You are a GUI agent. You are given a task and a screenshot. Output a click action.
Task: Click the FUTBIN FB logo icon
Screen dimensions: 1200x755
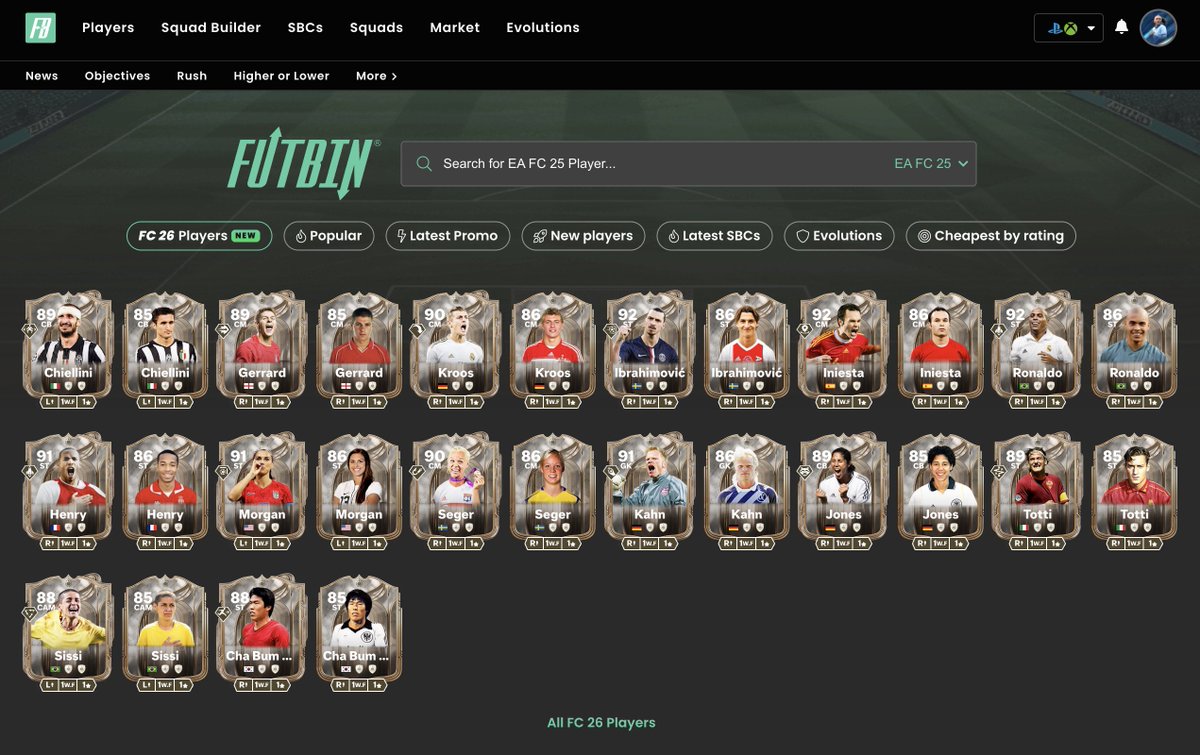click(41, 28)
